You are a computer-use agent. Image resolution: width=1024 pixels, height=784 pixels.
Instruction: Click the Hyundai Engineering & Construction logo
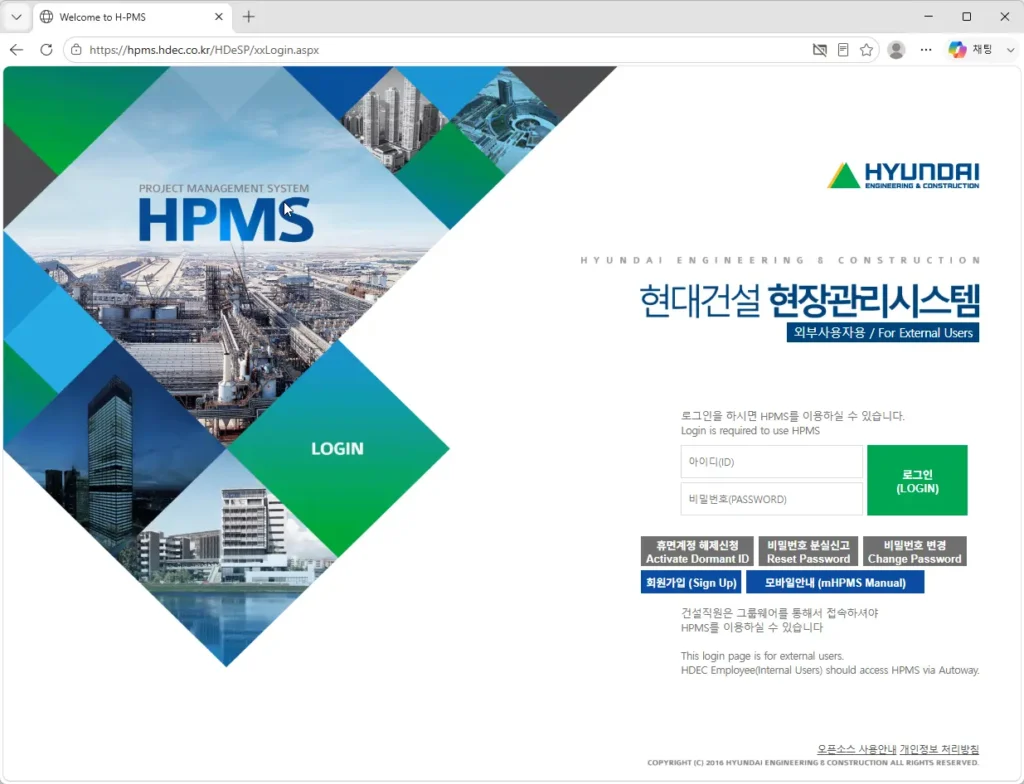point(903,175)
